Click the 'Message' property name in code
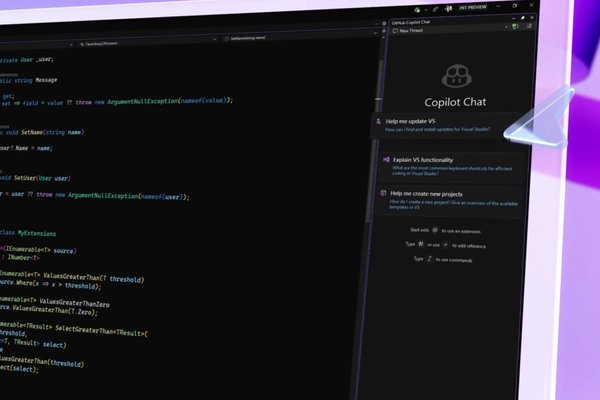Viewport: 600px width, 400px height. pyautogui.click(x=46, y=80)
